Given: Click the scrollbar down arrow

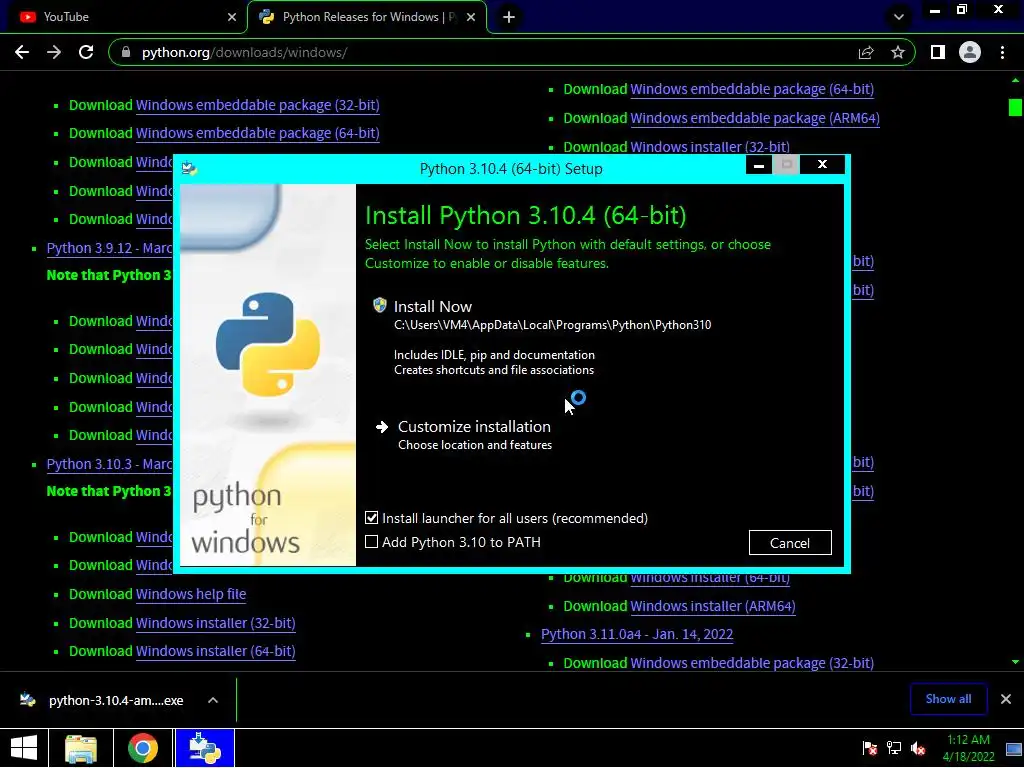Looking at the screenshot, I should coord(1015,662).
